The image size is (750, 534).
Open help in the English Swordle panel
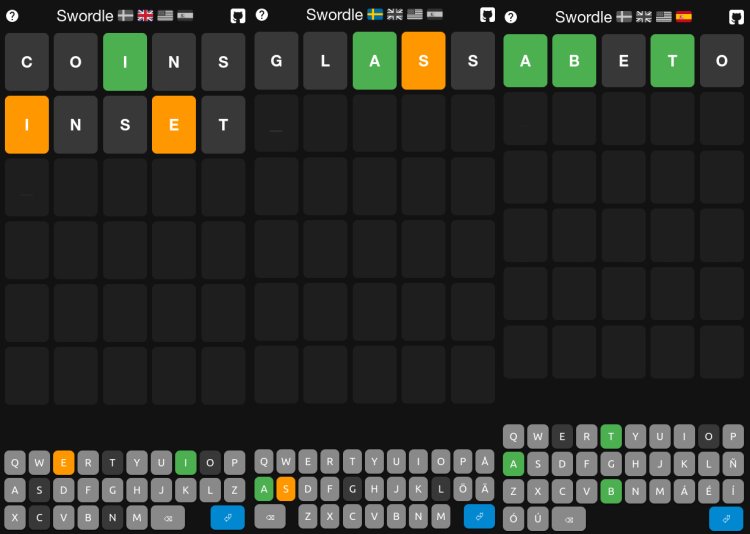click(x=12, y=16)
